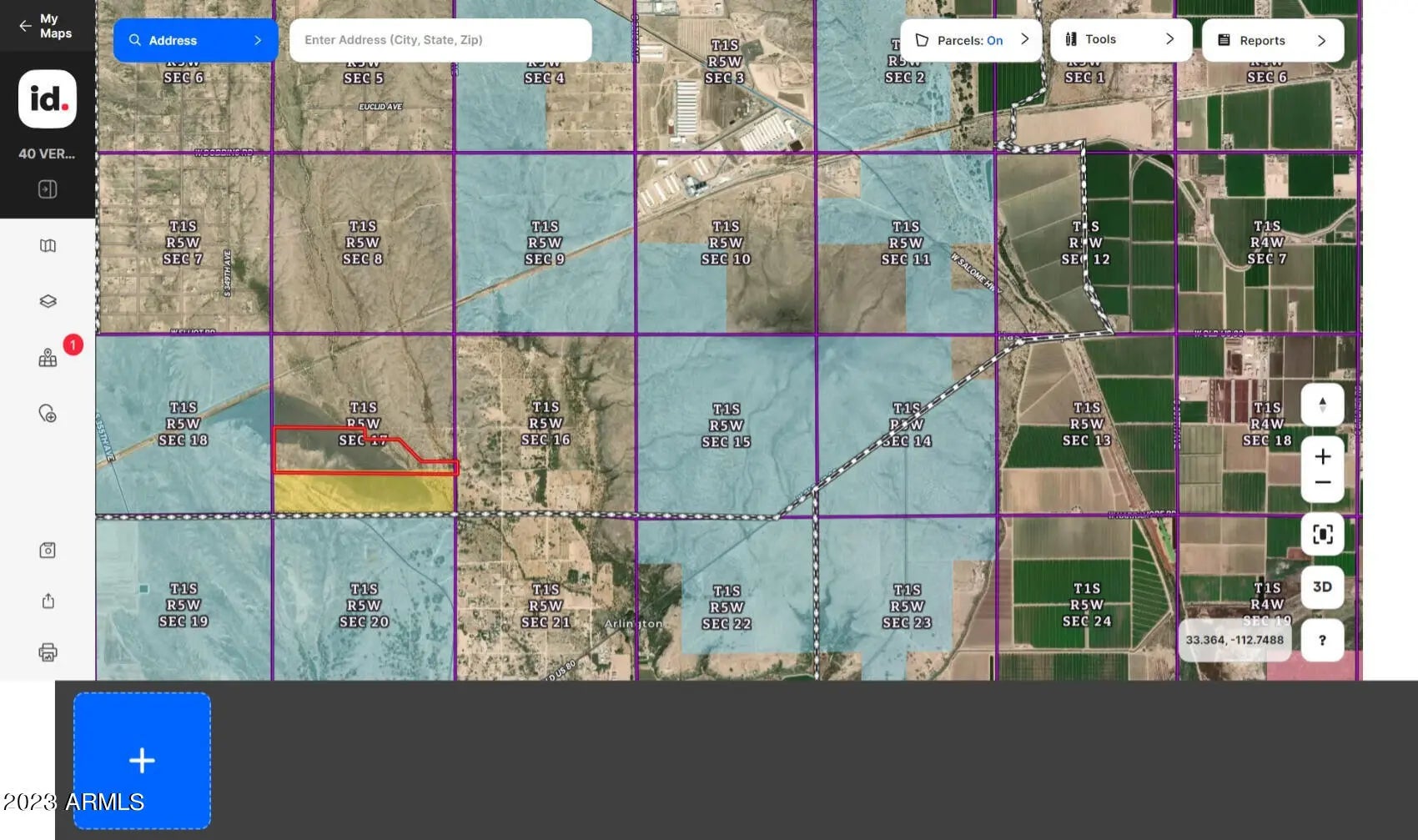Click the add location pin icon

coord(48,414)
